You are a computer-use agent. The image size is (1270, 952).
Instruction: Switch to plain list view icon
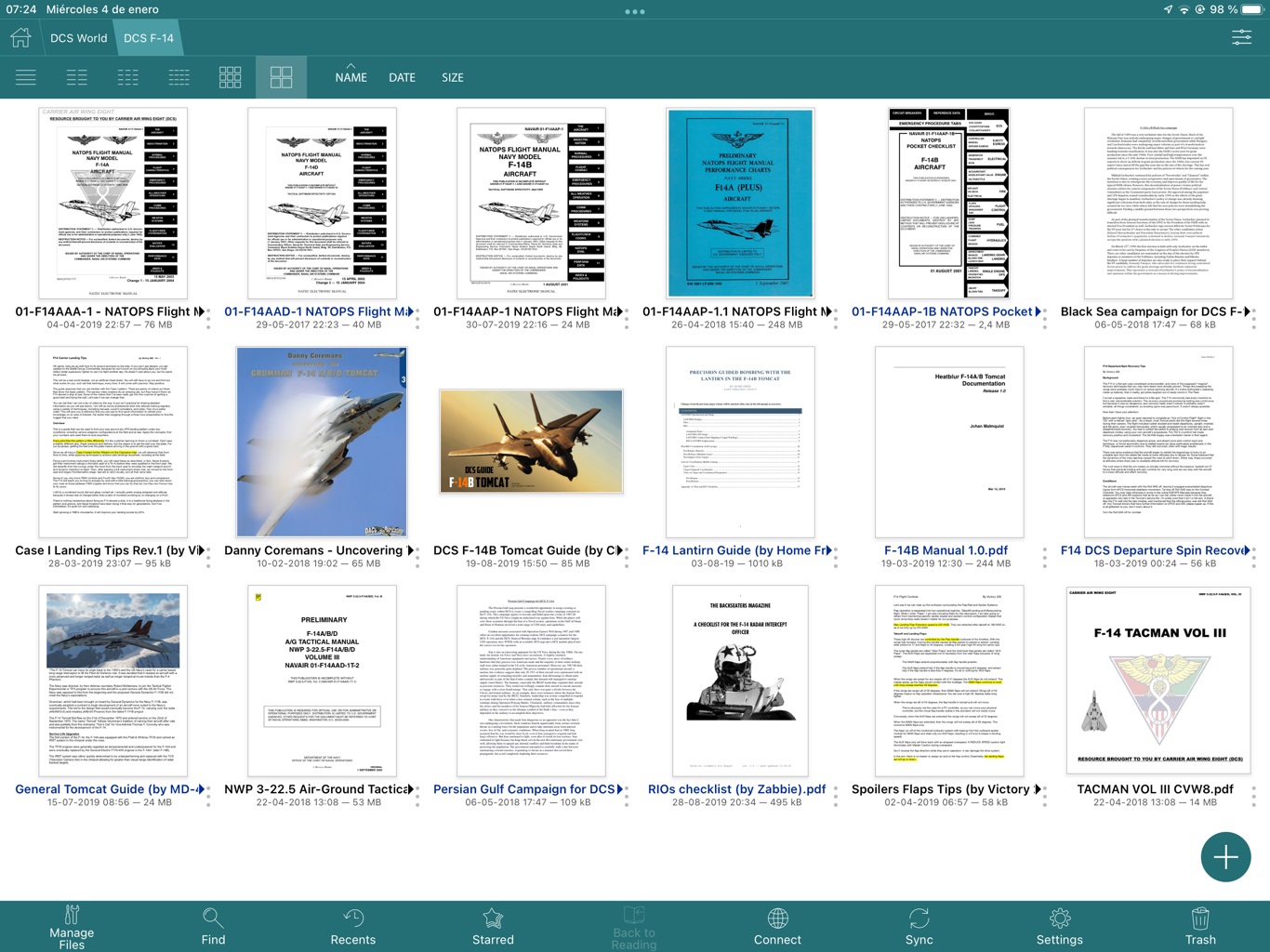(26, 77)
